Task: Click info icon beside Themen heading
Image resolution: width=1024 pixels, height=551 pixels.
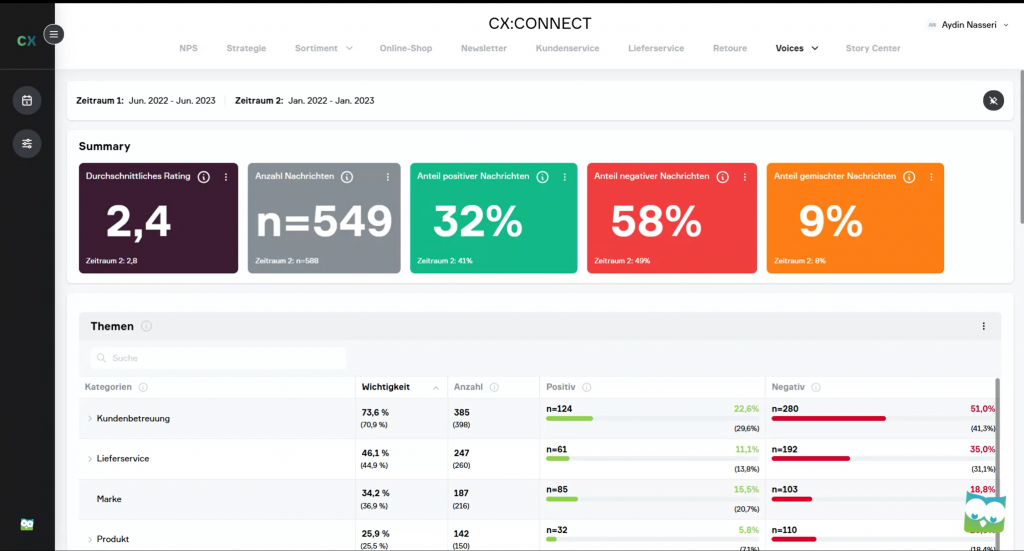Action: click(147, 326)
